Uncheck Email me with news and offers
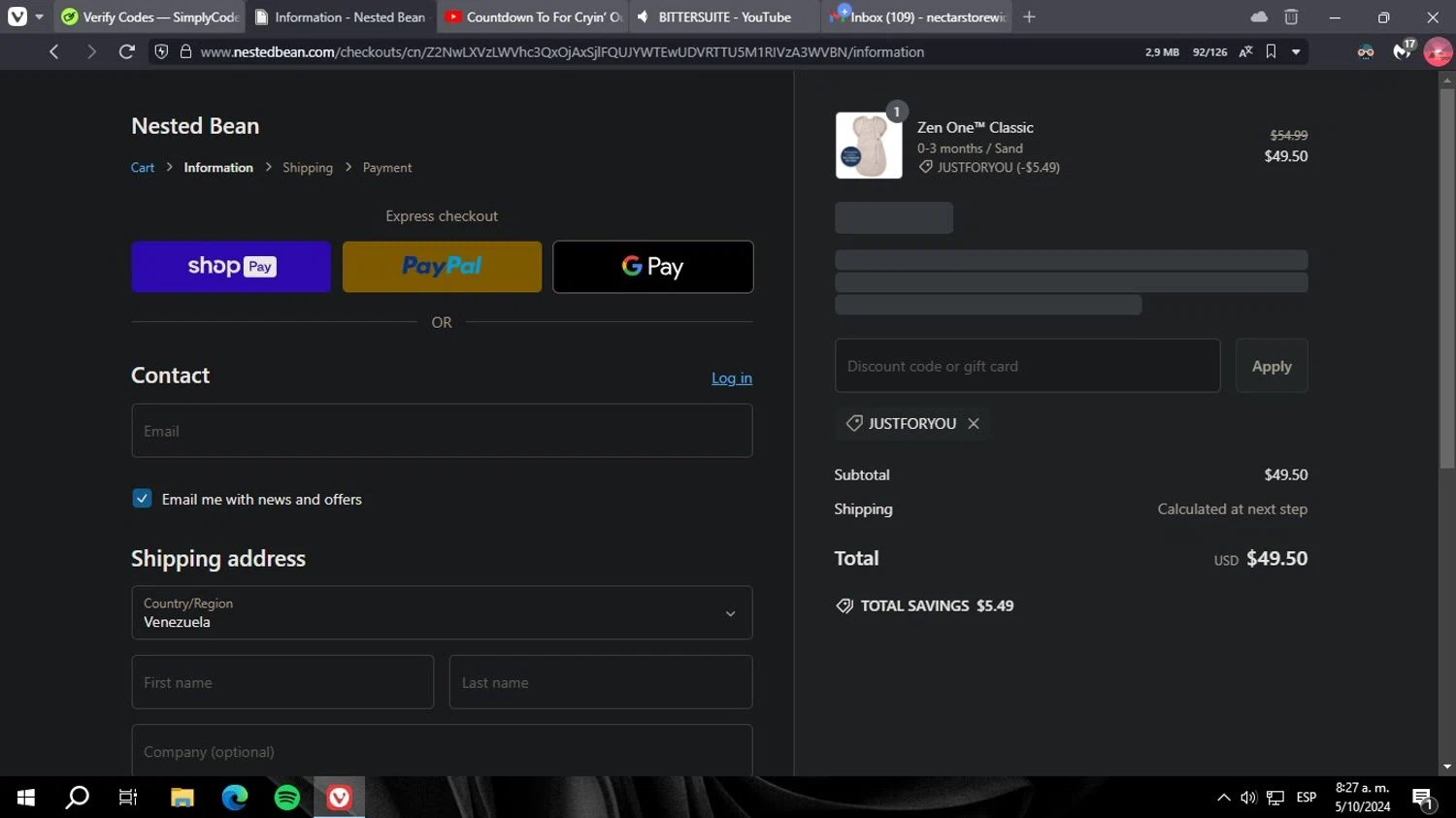The image size is (1456, 818). 142,499
